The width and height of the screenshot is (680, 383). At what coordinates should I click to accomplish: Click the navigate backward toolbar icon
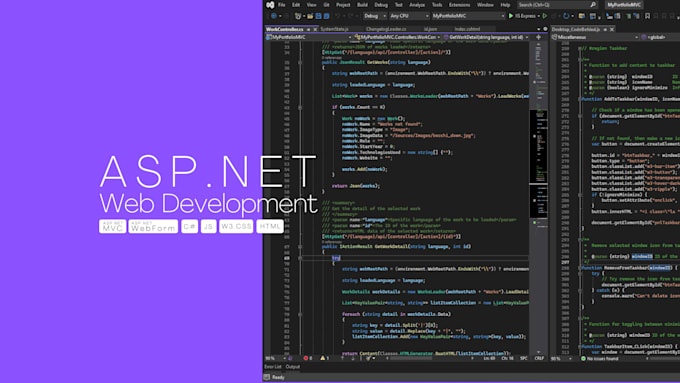tap(274, 16)
